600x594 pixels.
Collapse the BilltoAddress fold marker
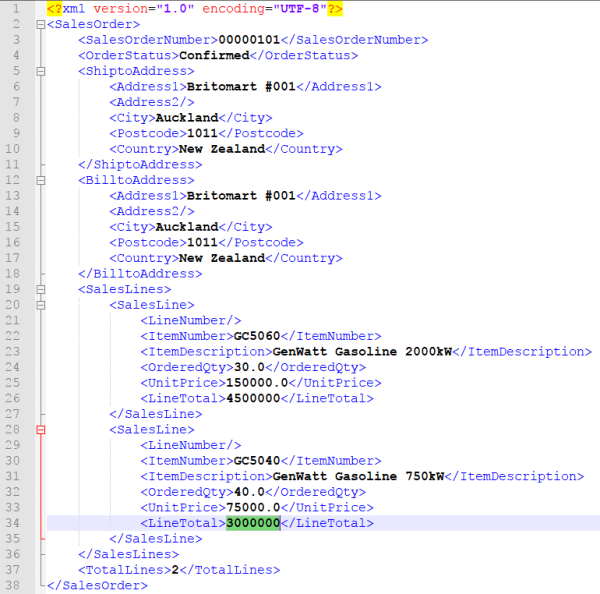click(39, 180)
